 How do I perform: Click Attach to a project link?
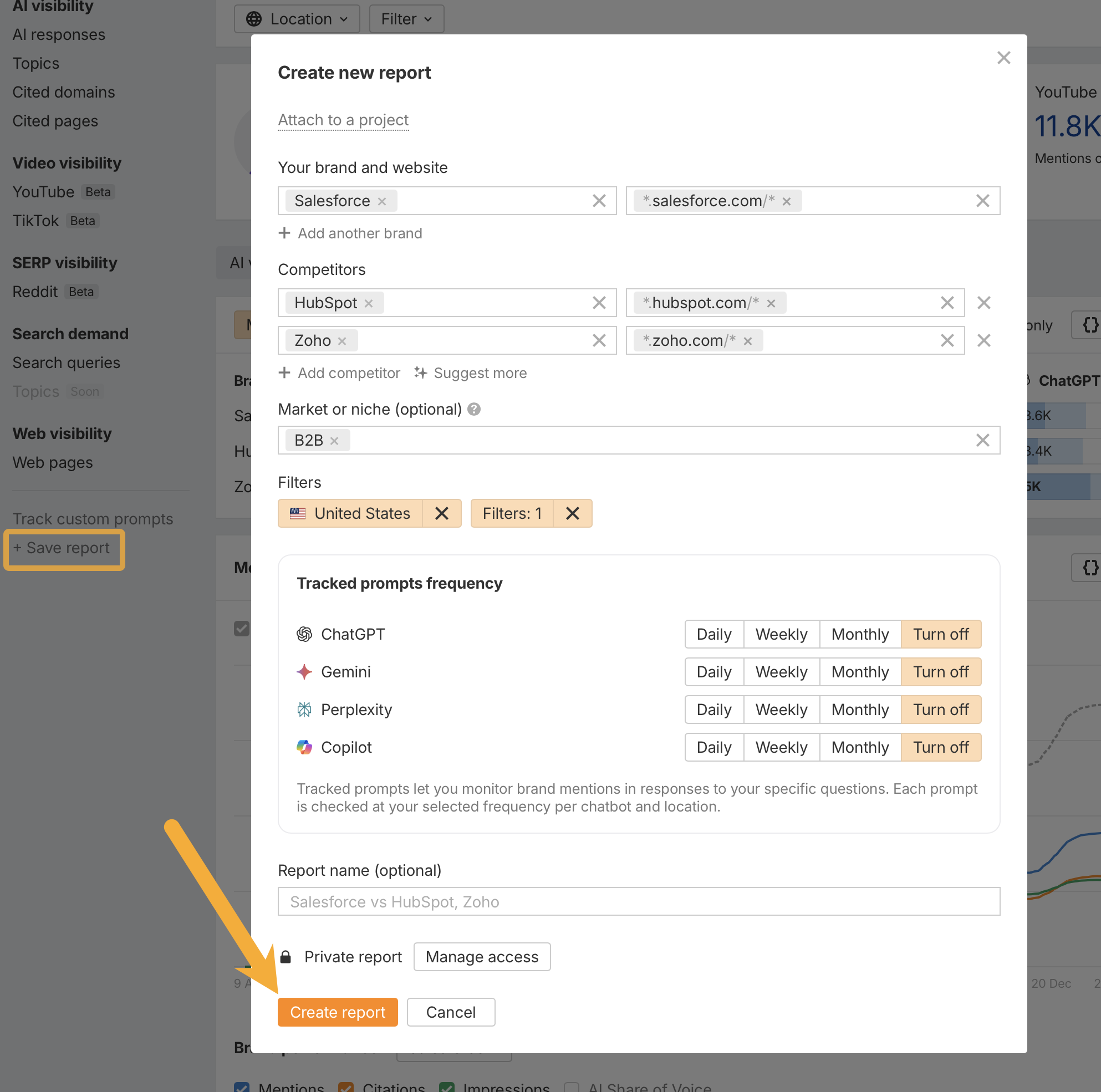pyautogui.click(x=343, y=120)
